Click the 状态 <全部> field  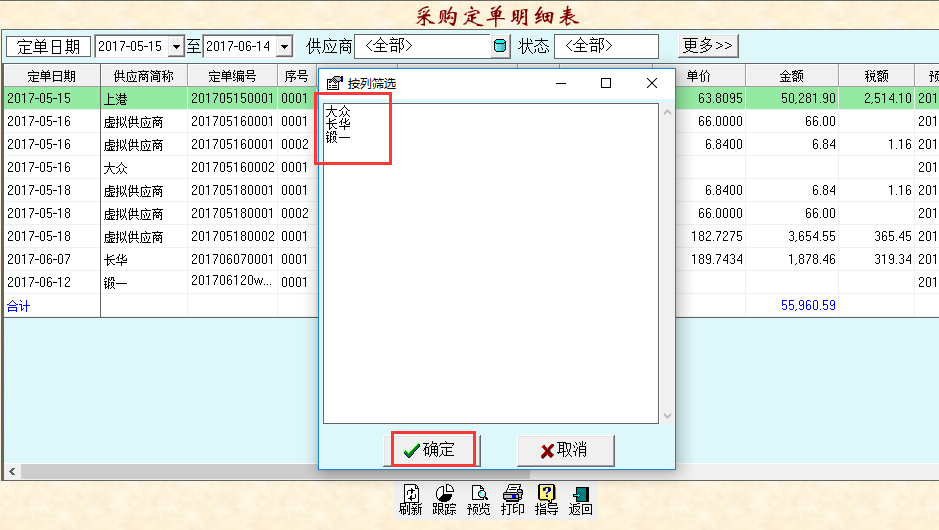607,46
